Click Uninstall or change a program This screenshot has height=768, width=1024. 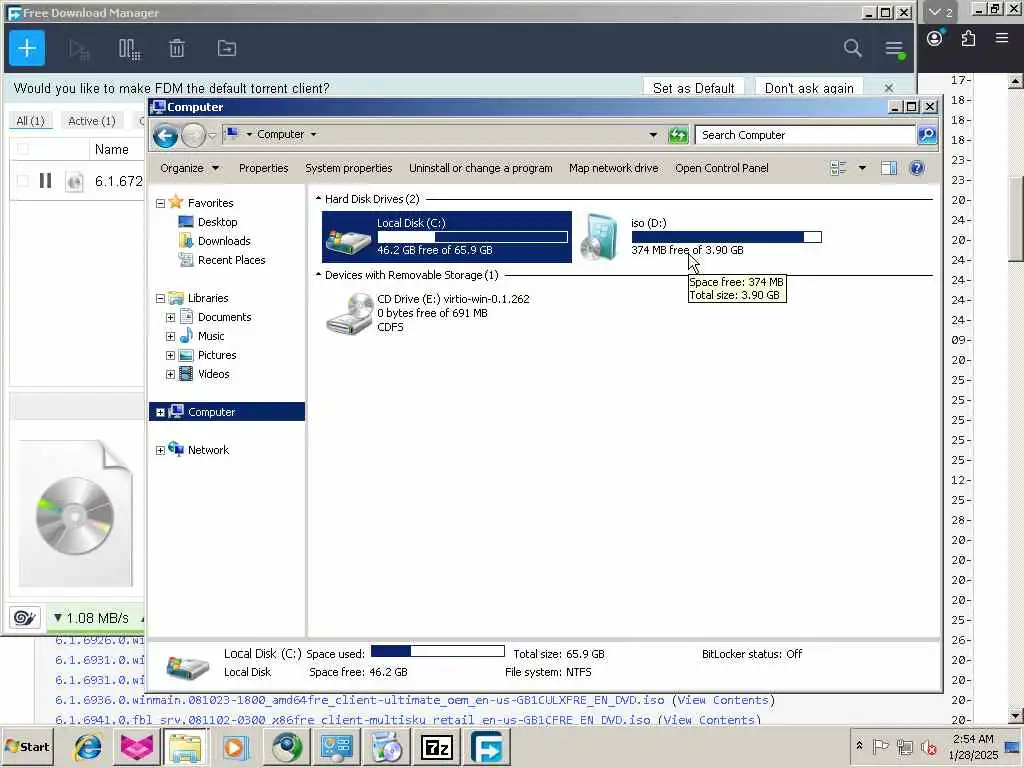pyautogui.click(x=481, y=168)
